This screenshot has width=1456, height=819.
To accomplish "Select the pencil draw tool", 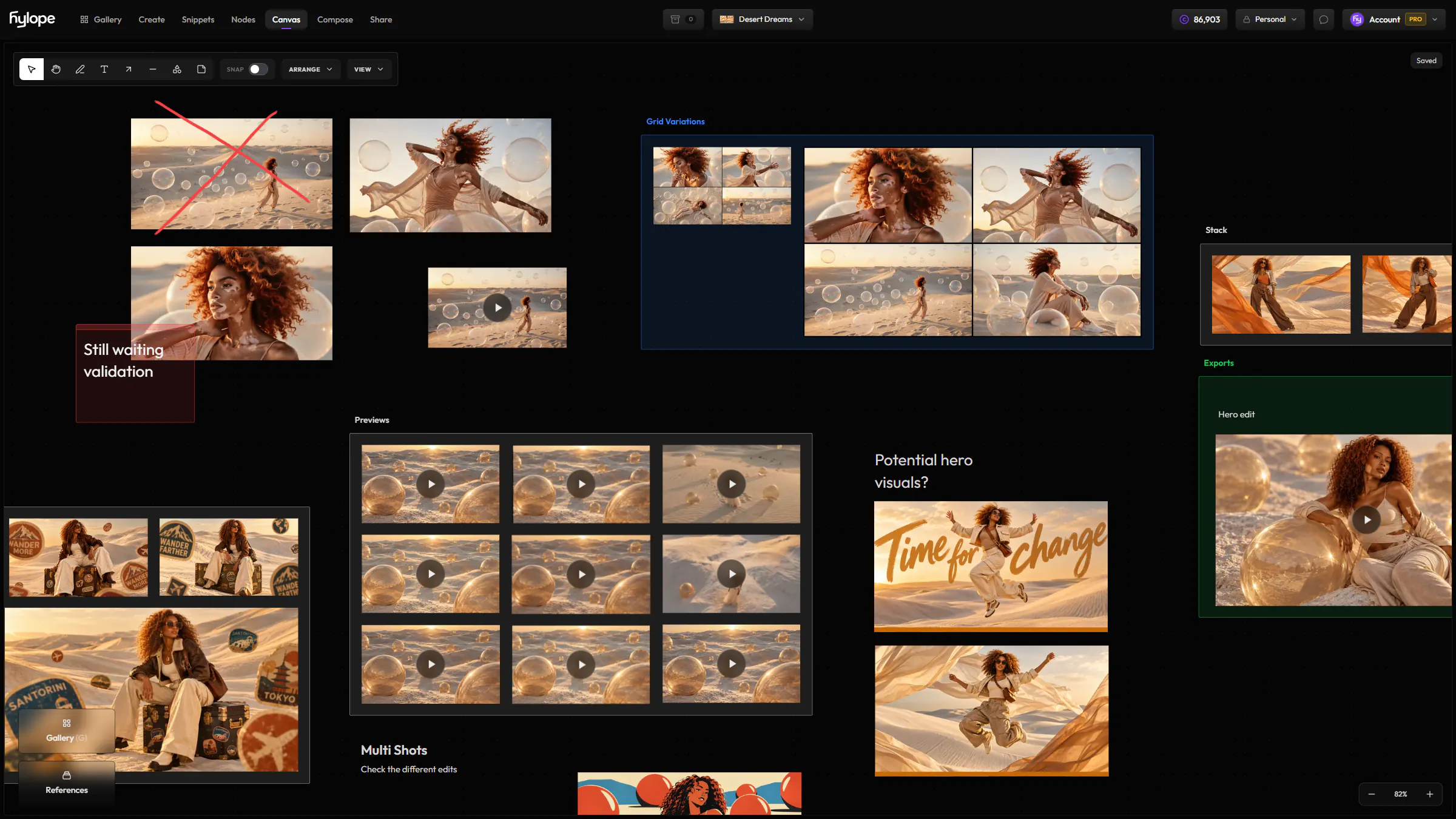I will (x=80, y=69).
